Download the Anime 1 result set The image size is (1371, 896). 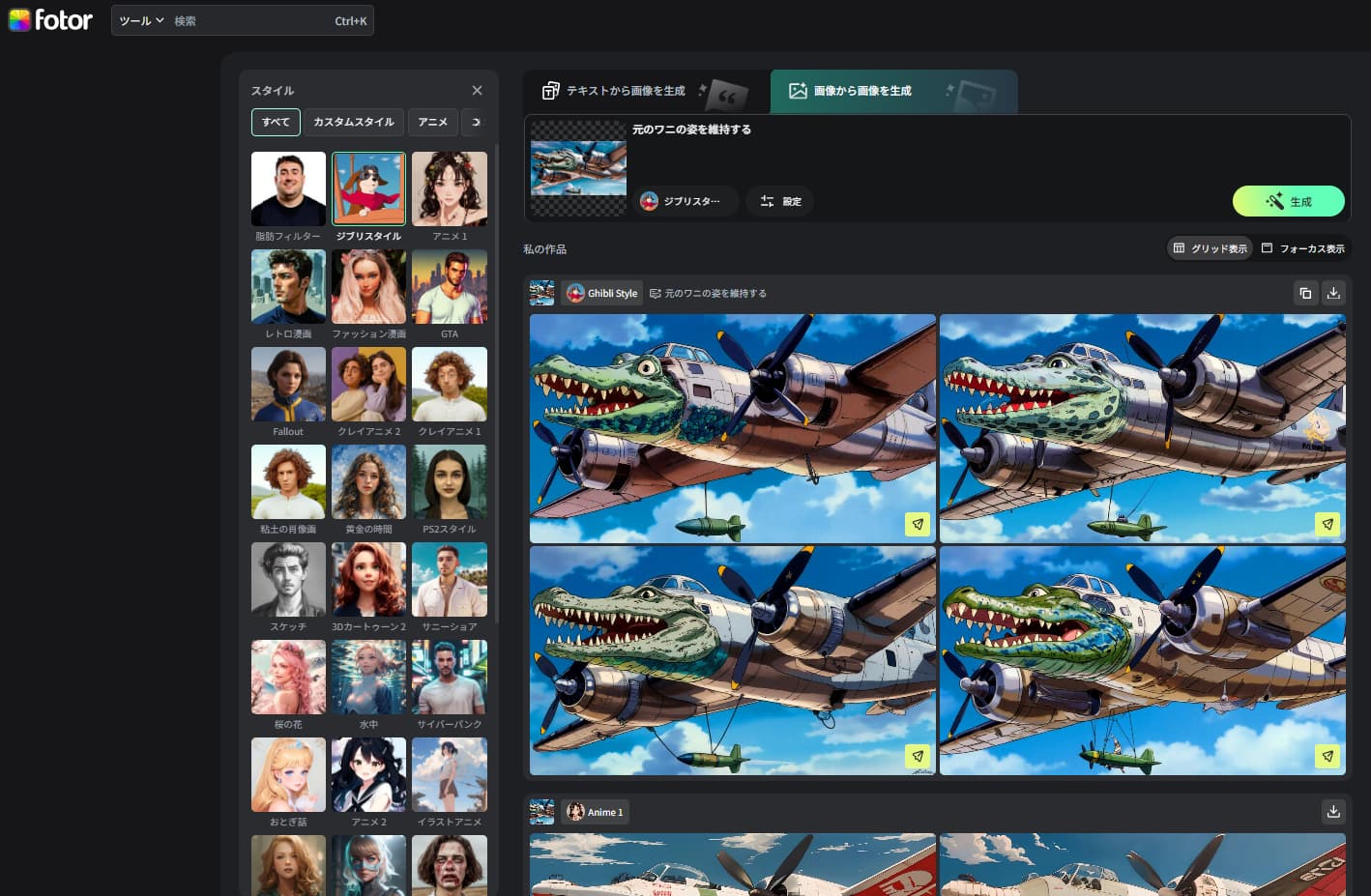pyautogui.click(x=1333, y=811)
